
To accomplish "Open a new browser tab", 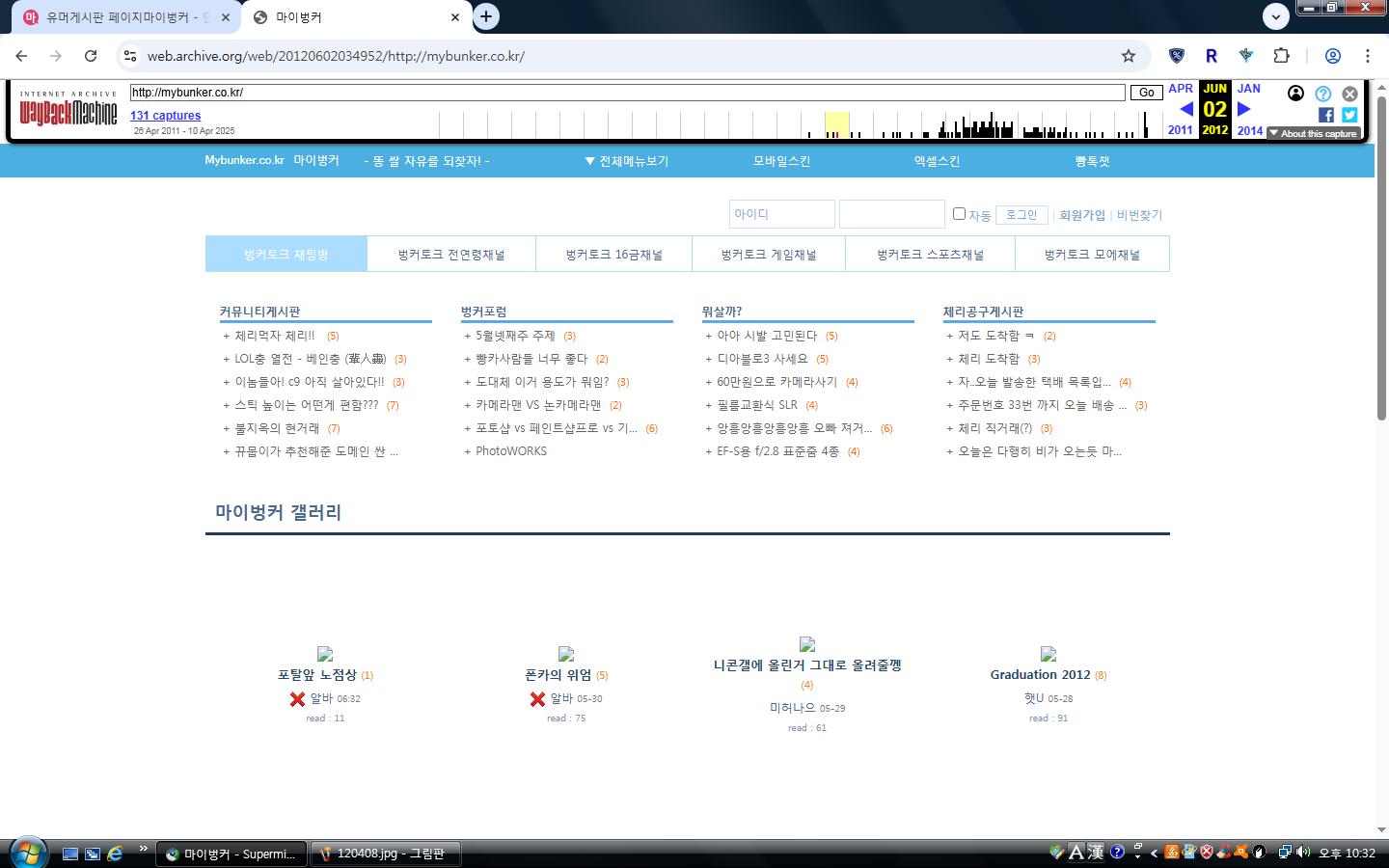I will (486, 16).
